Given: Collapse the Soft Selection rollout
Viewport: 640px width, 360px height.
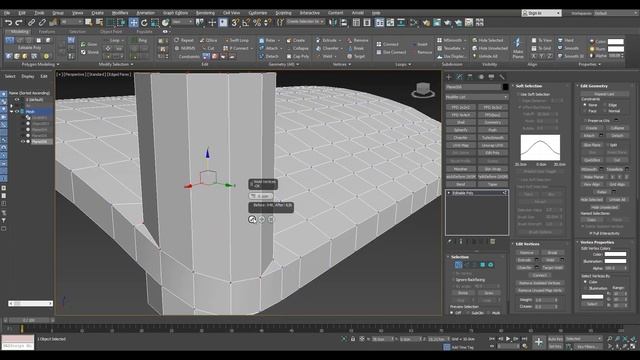Looking at the screenshot, I should tap(529, 86).
